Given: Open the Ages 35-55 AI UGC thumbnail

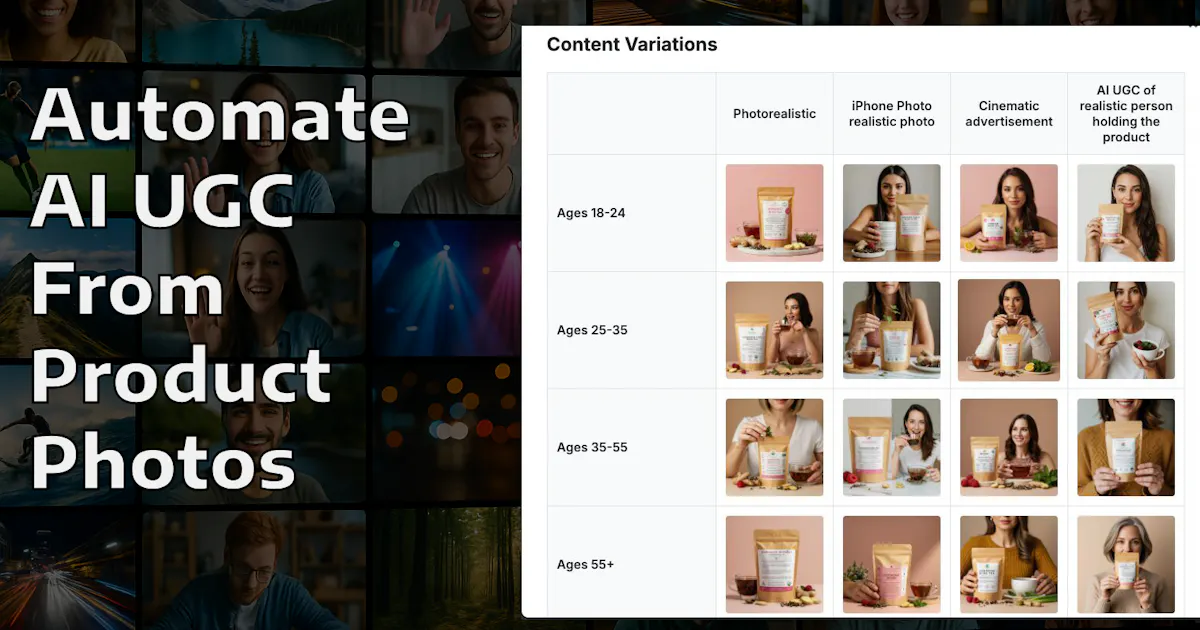Looking at the screenshot, I should [x=1126, y=447].
